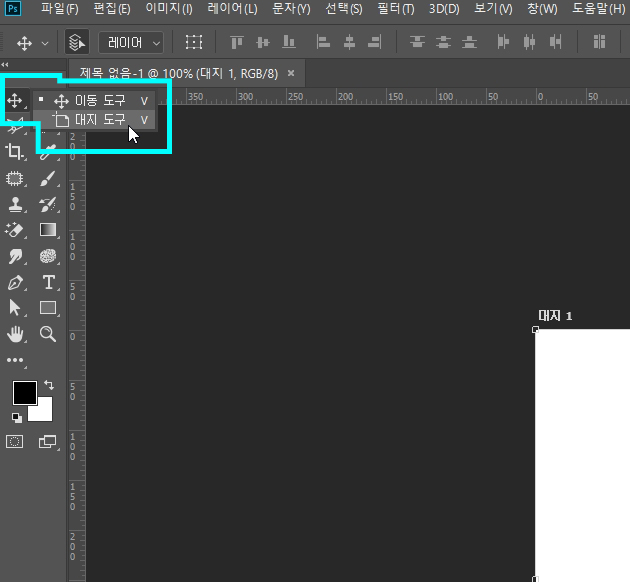Align right edges of layers
The width and height of the screenshot is (630, 582).
[x=375, y=42]
